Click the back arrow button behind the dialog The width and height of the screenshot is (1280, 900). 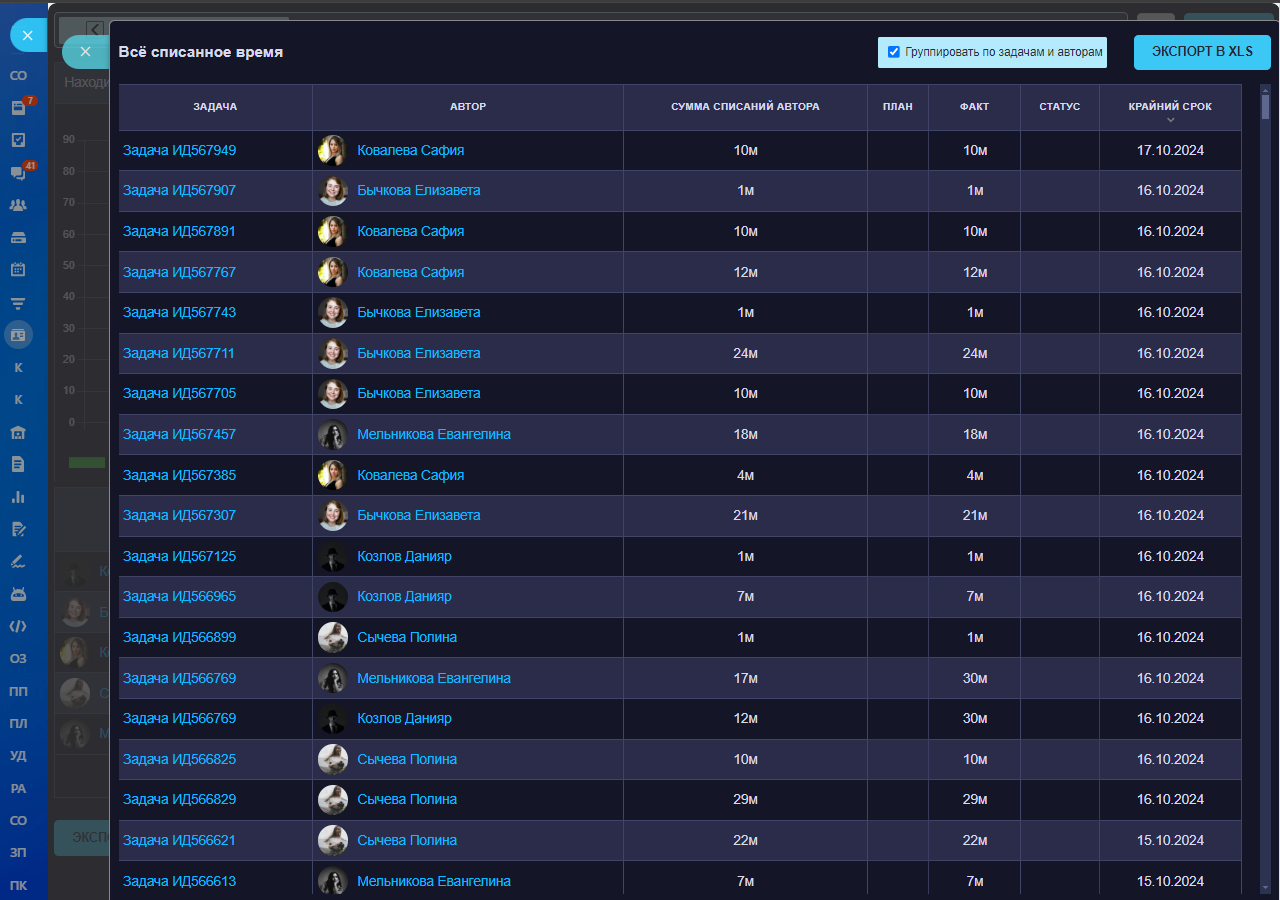[96, 29]
